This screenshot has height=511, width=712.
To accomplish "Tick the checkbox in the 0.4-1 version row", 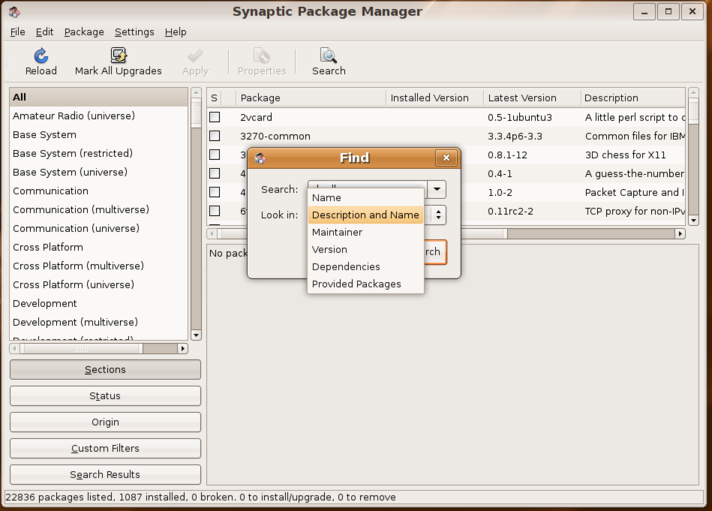I will click(x=214, y=174).
